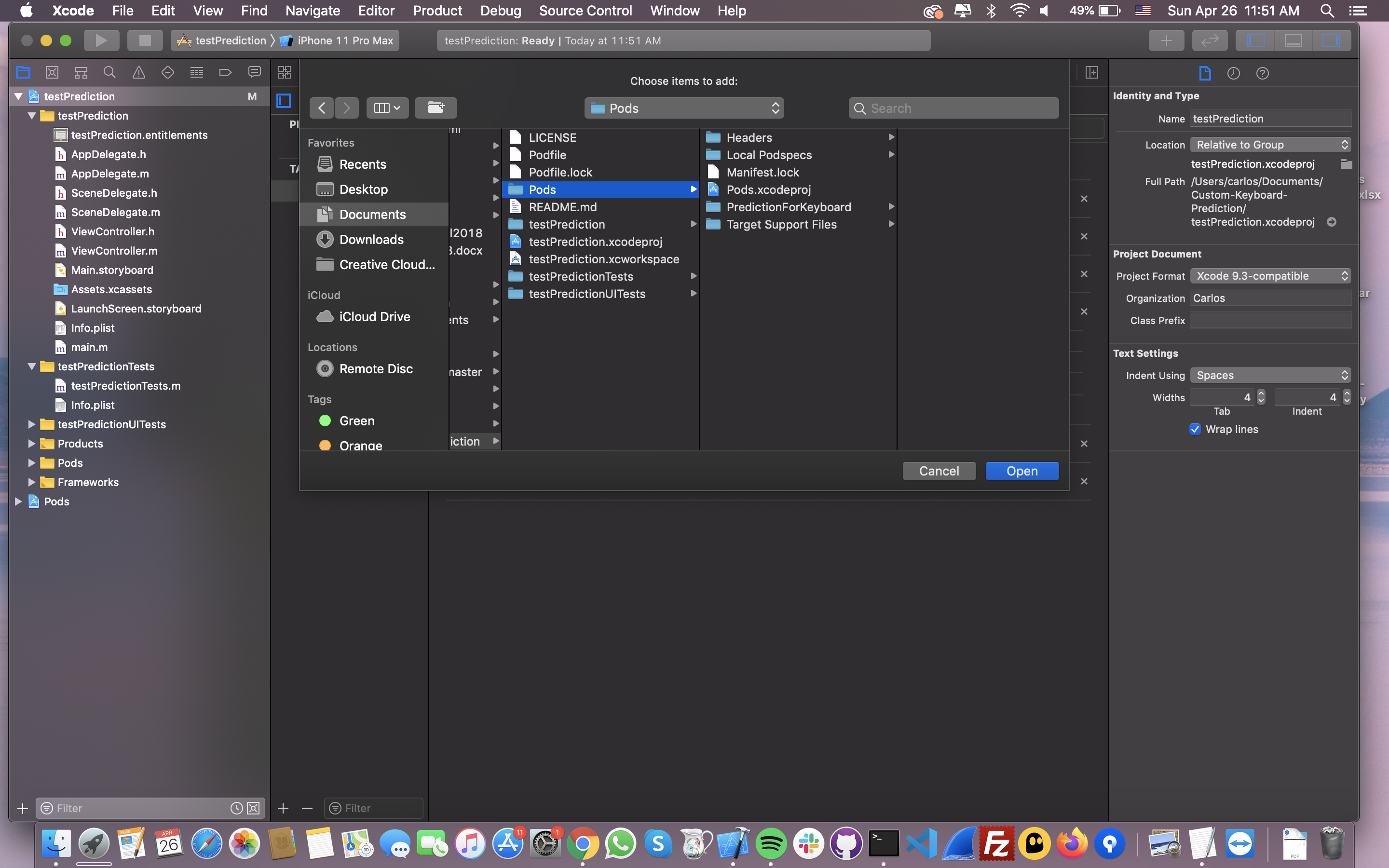The image size is (1389, 868).
Task: Click the Open button
Action: pos(1021,471)
